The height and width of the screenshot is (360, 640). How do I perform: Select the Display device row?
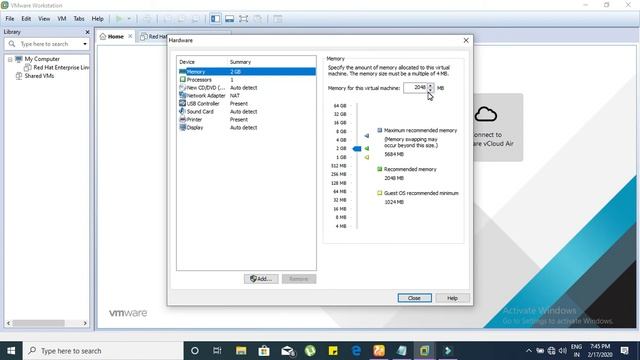click(x=247, y=127)
